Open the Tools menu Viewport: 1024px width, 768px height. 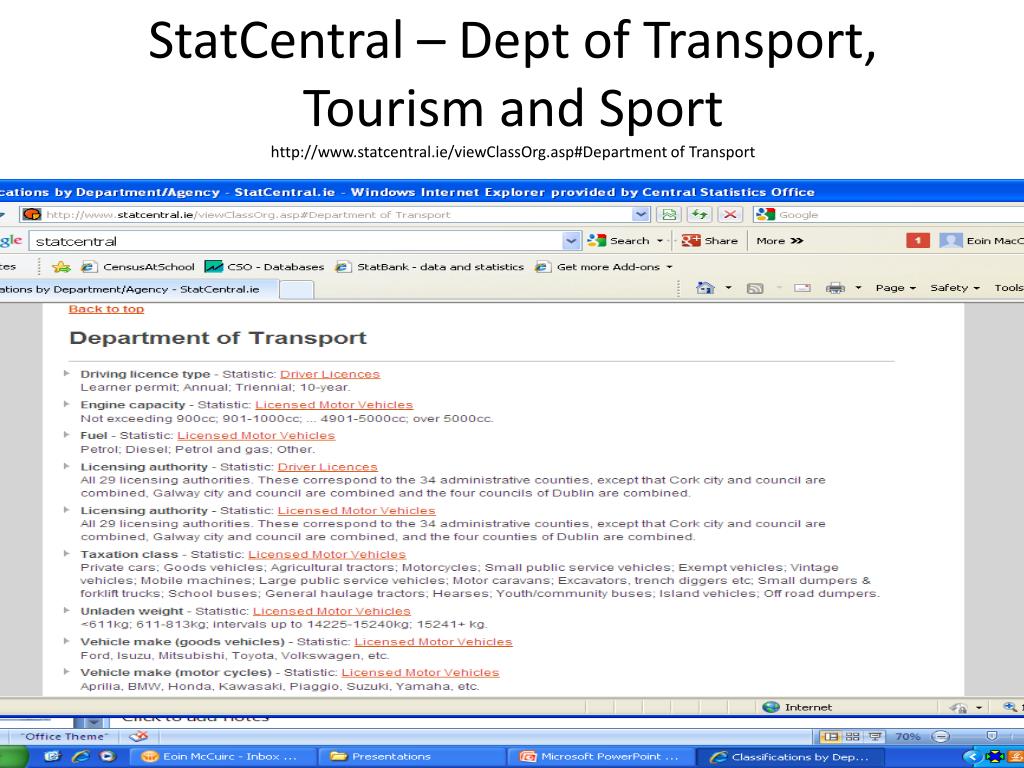click(1008, 288)
